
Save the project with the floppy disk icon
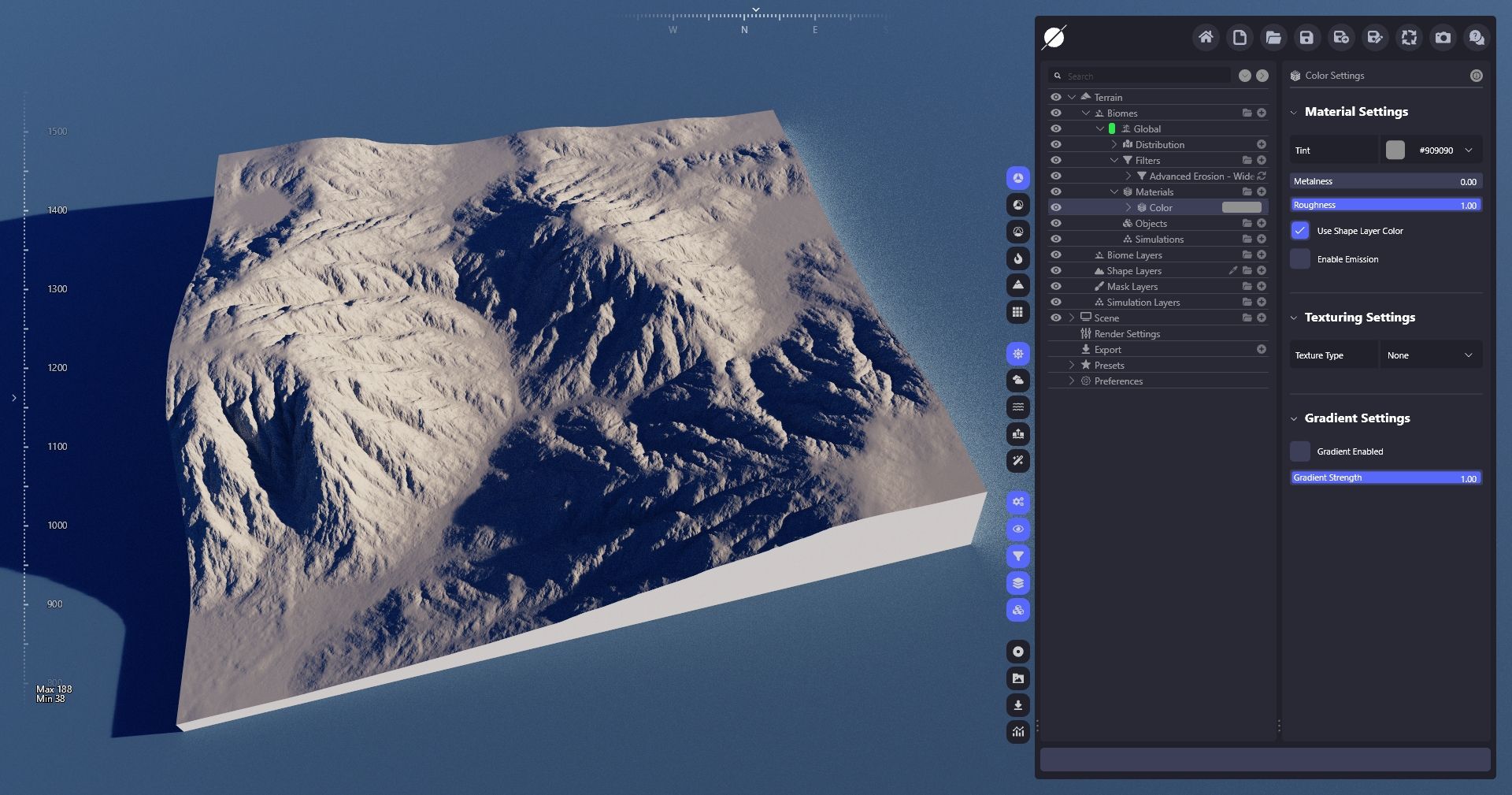[1307, 37]
